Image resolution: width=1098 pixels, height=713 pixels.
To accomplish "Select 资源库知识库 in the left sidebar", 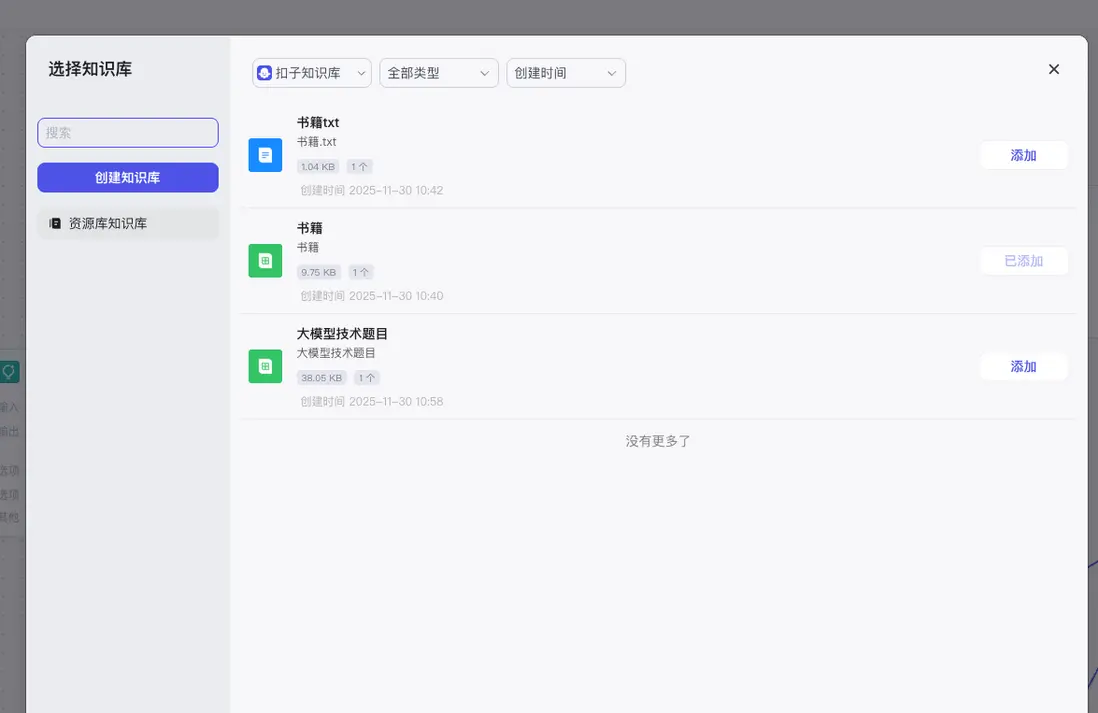I will [127, 223].
